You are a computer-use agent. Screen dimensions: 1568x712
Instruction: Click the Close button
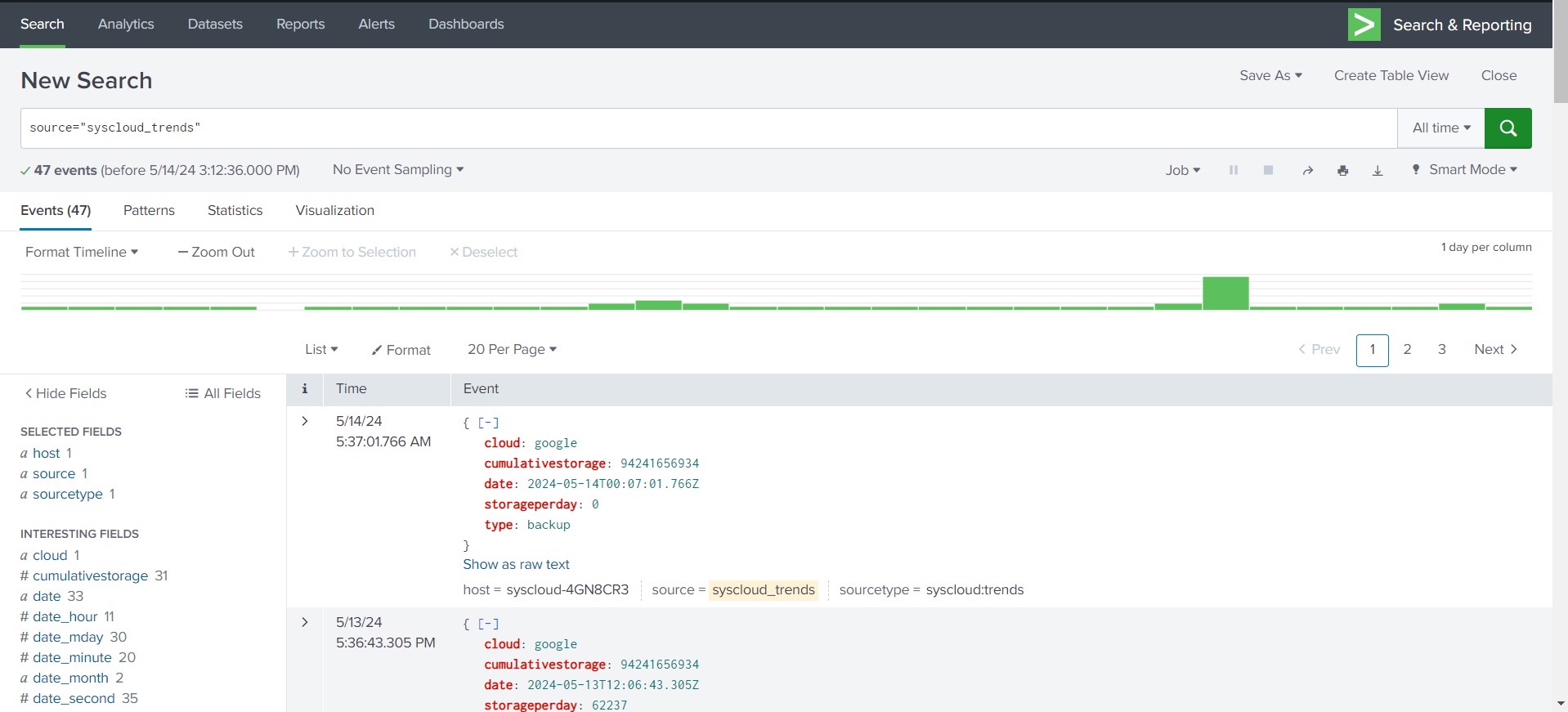[x=1499, y=75]
